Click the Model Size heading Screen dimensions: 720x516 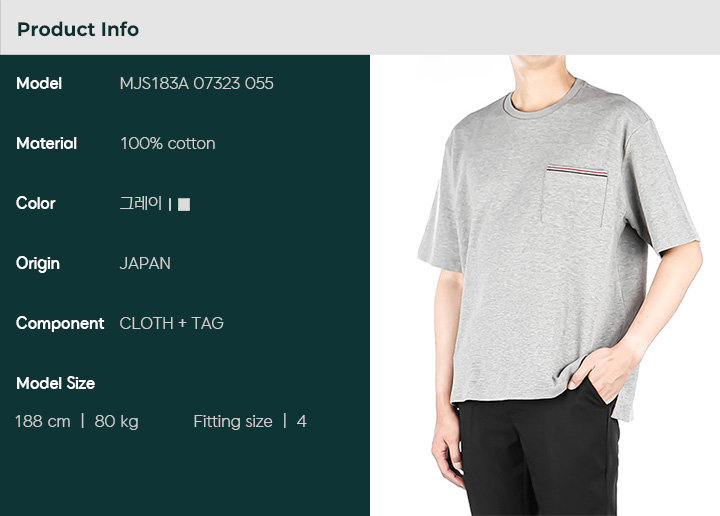[56, 383]
